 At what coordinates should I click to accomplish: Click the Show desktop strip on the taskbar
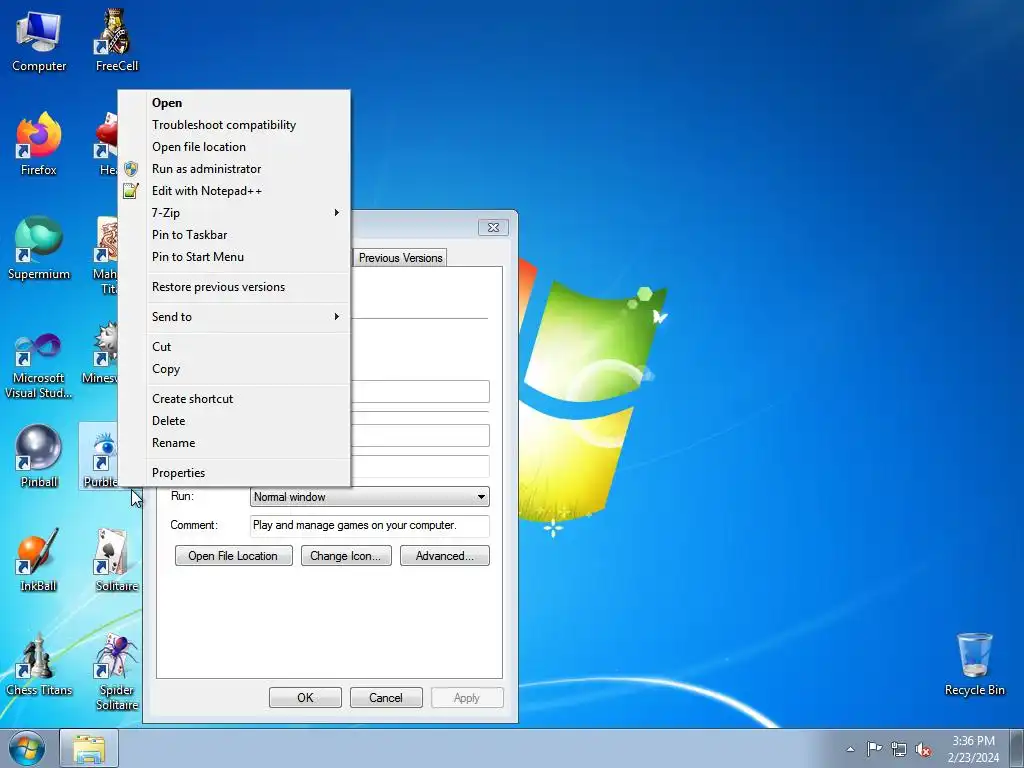coord(1017,748)
